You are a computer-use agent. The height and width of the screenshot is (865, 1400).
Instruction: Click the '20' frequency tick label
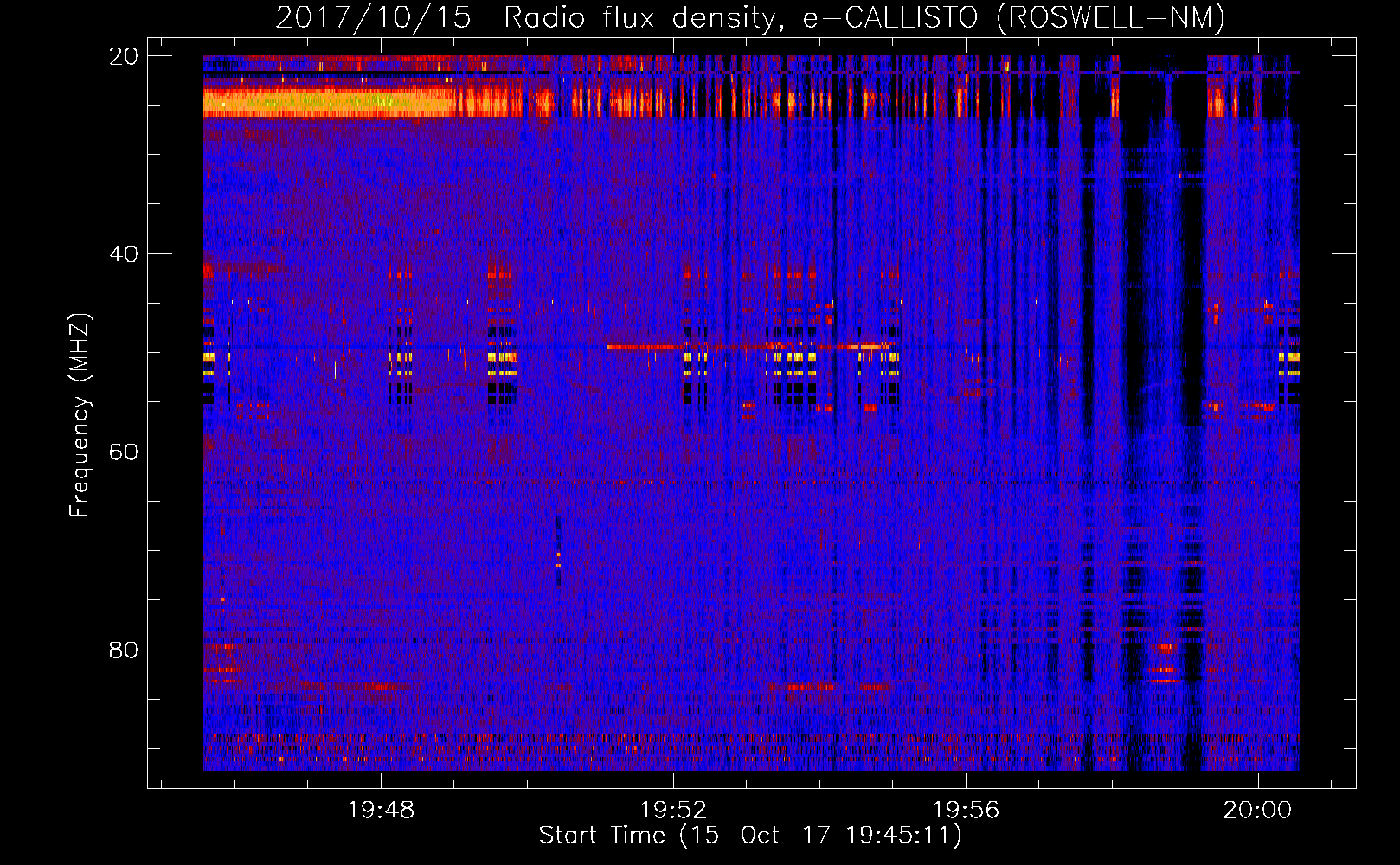tap(124, 56)
